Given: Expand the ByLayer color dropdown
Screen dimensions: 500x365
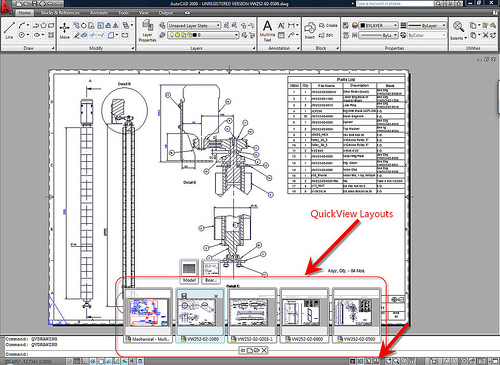Looking at the screenshot, I should 378,25.
